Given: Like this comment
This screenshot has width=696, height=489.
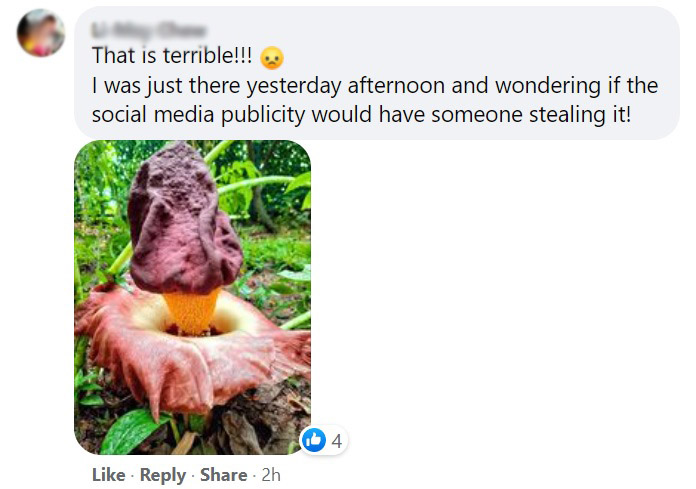Looking at the screenshot, I should pyautogui.click(x=108, y=475).
